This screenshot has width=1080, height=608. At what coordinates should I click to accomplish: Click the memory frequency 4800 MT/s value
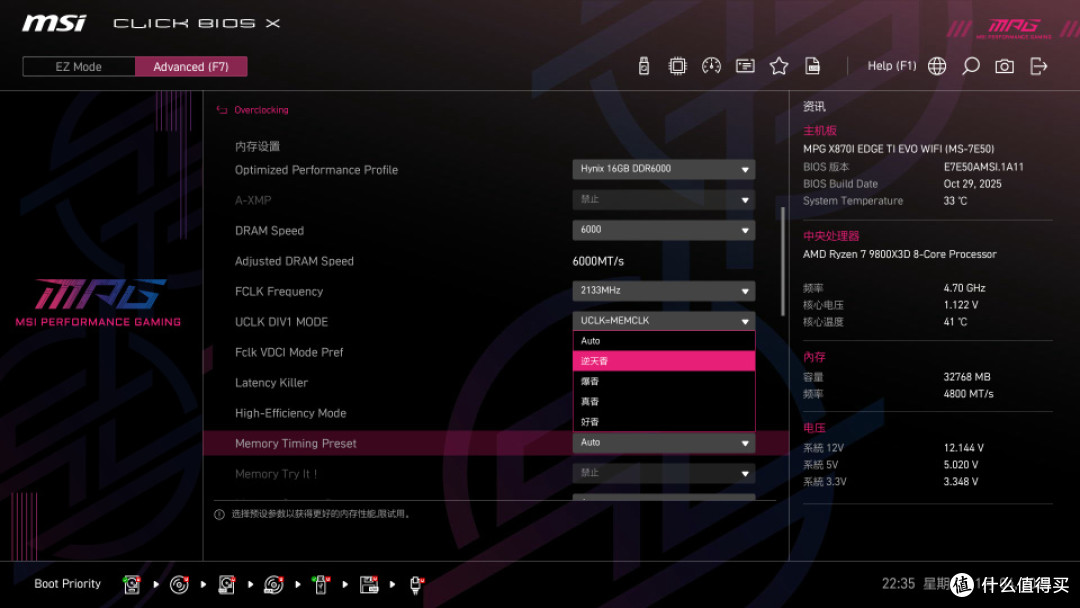tap(968, 394)
